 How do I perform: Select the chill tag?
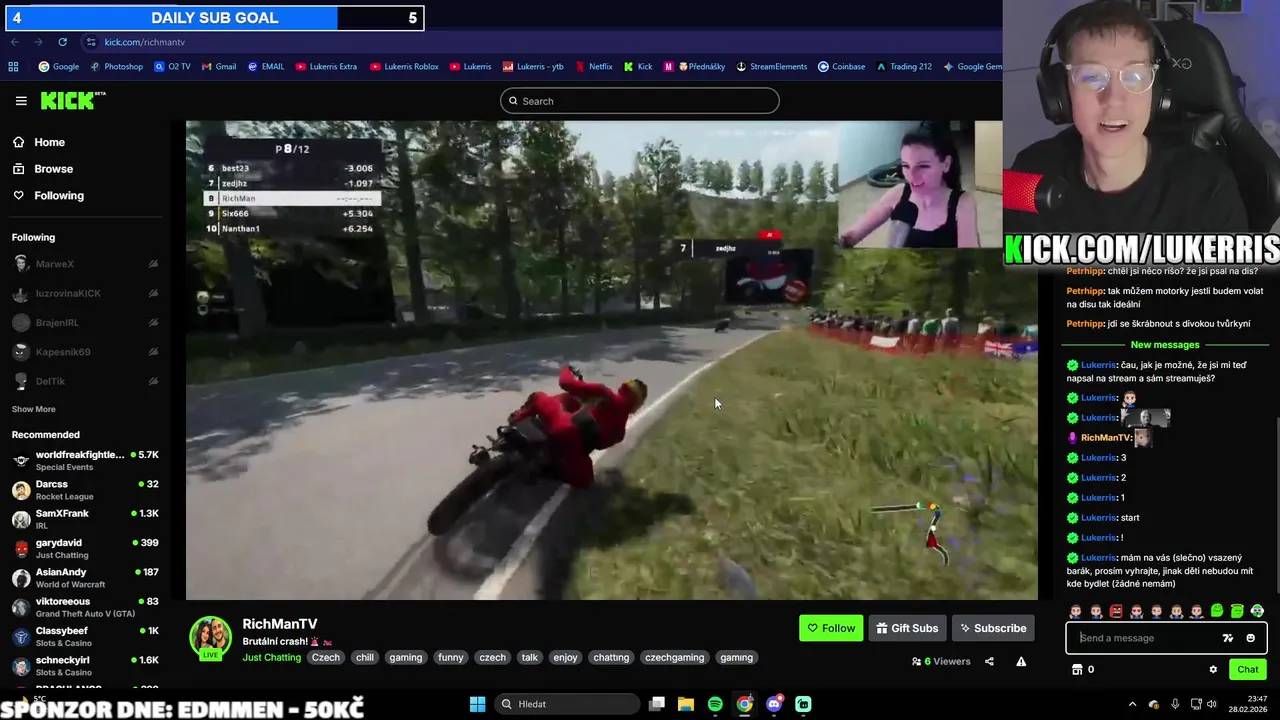tap(365, 657)
